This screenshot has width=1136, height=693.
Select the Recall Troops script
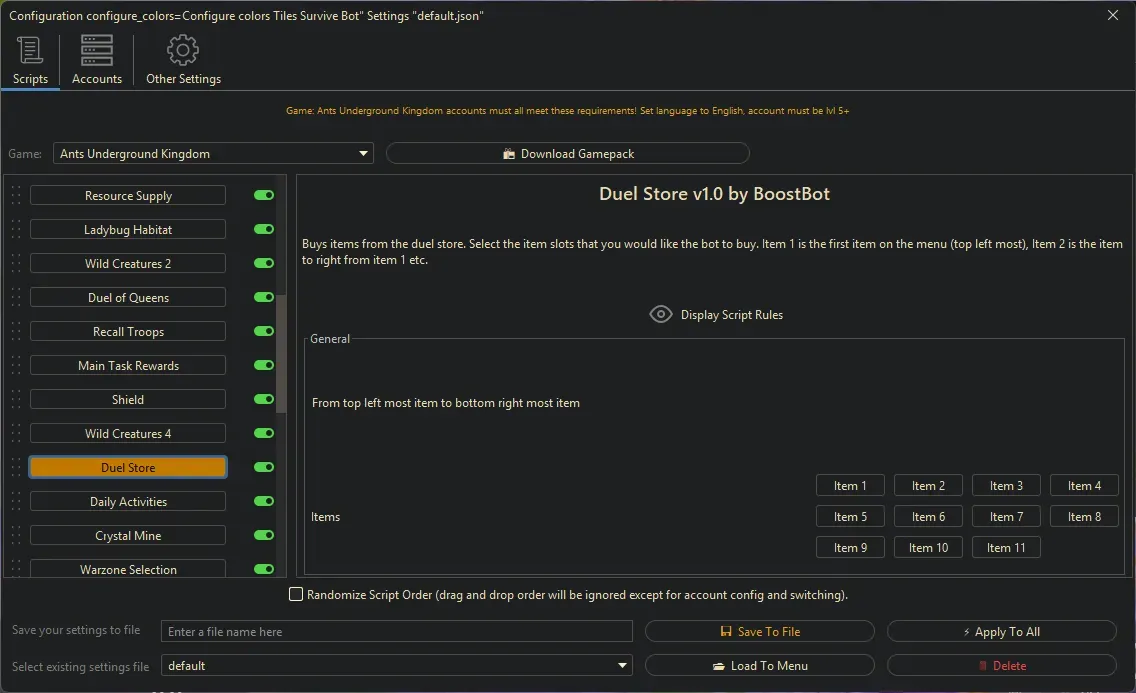(x=128, y=332)
